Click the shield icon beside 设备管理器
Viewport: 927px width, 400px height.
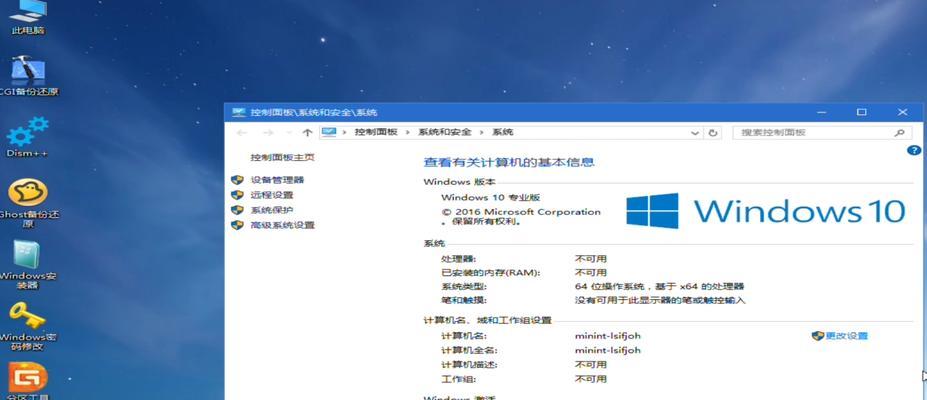(x=237, y=180)
